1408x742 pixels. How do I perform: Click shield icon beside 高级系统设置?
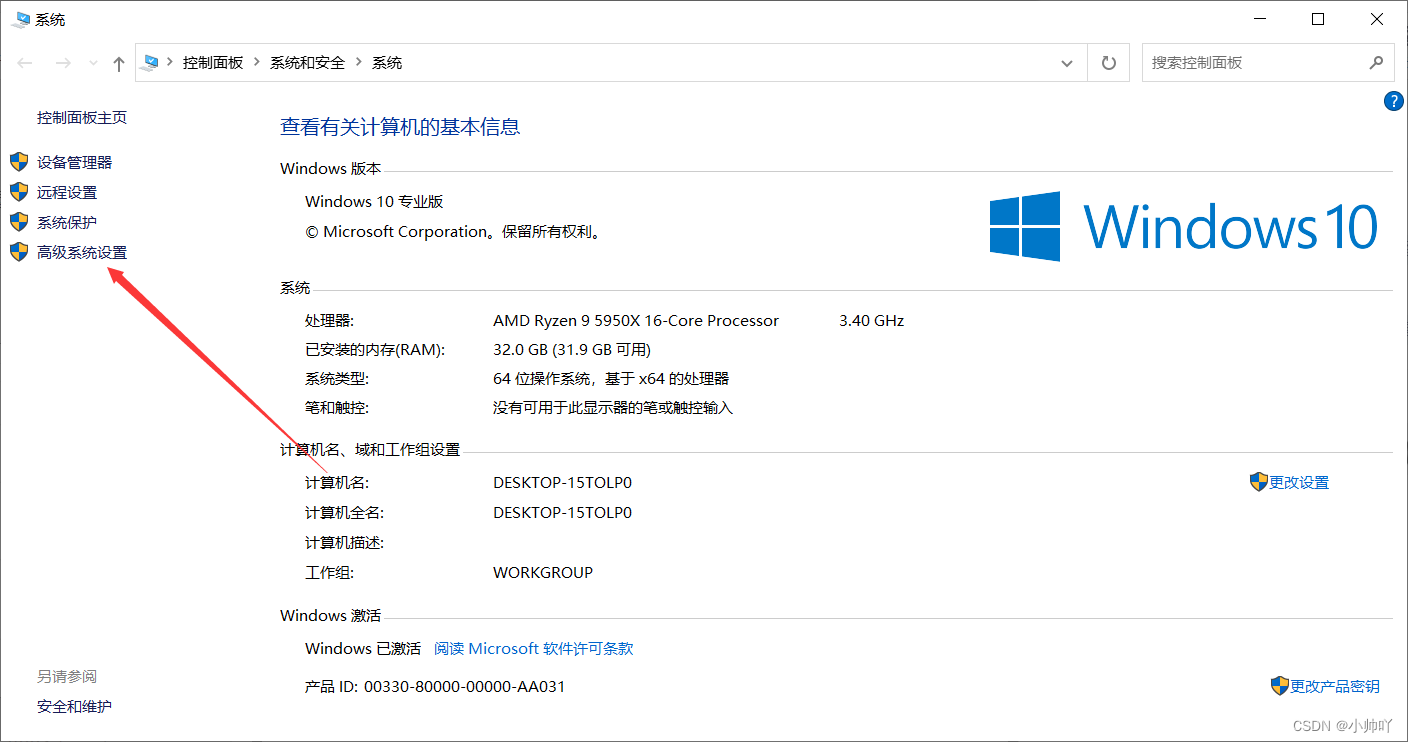[x=19, y=252]
